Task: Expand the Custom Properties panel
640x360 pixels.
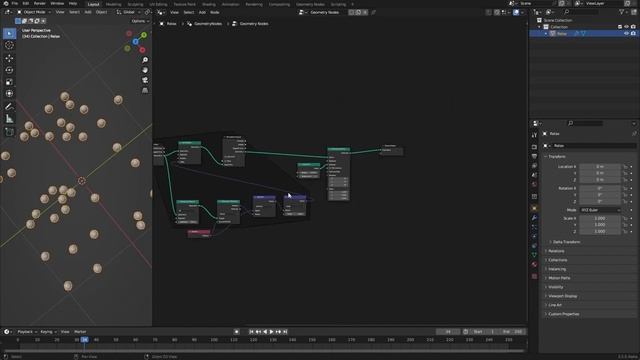Action: point(563,314)
